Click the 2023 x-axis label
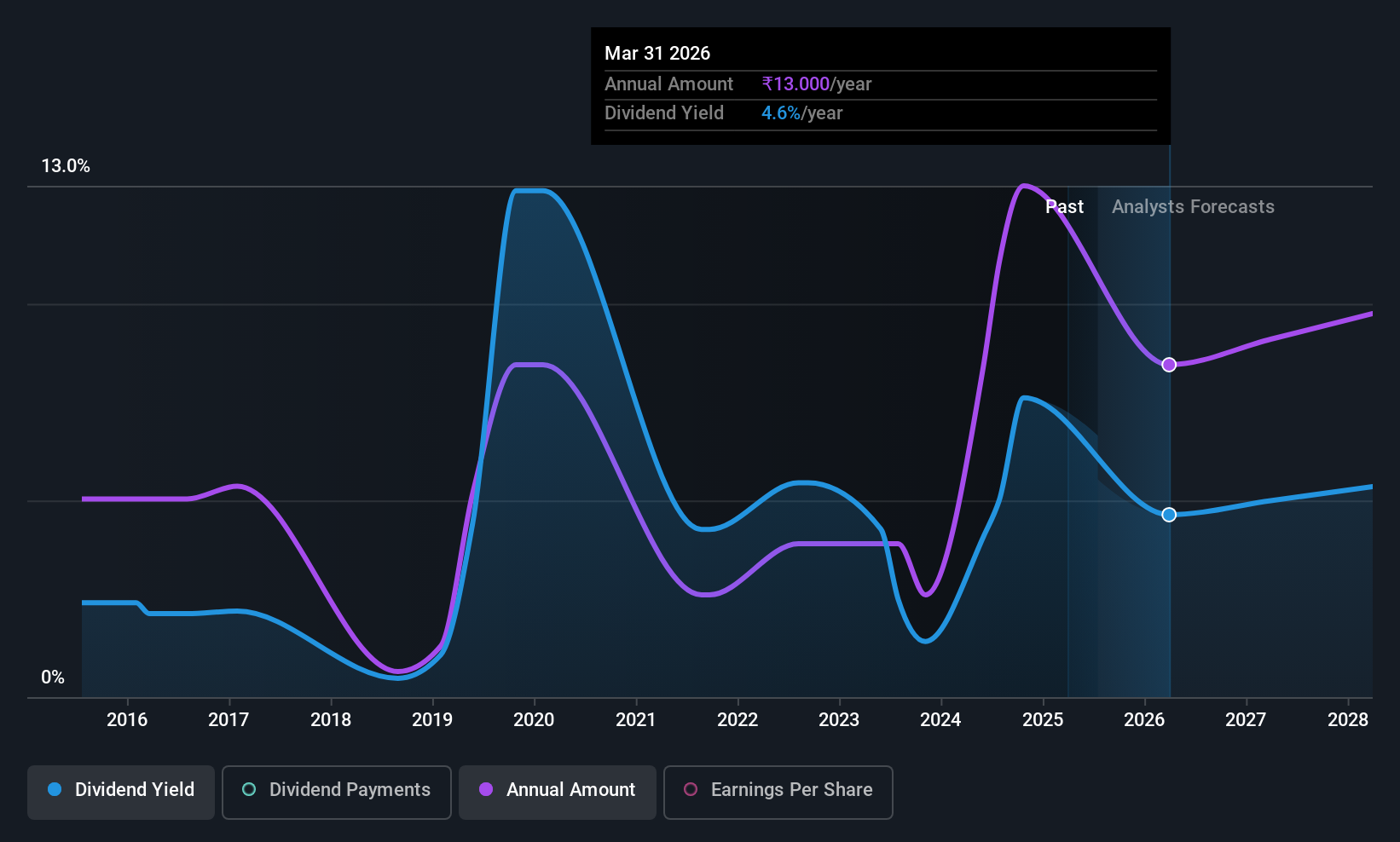The width and height of the screenshot is (1400, 842). point(839,720)
